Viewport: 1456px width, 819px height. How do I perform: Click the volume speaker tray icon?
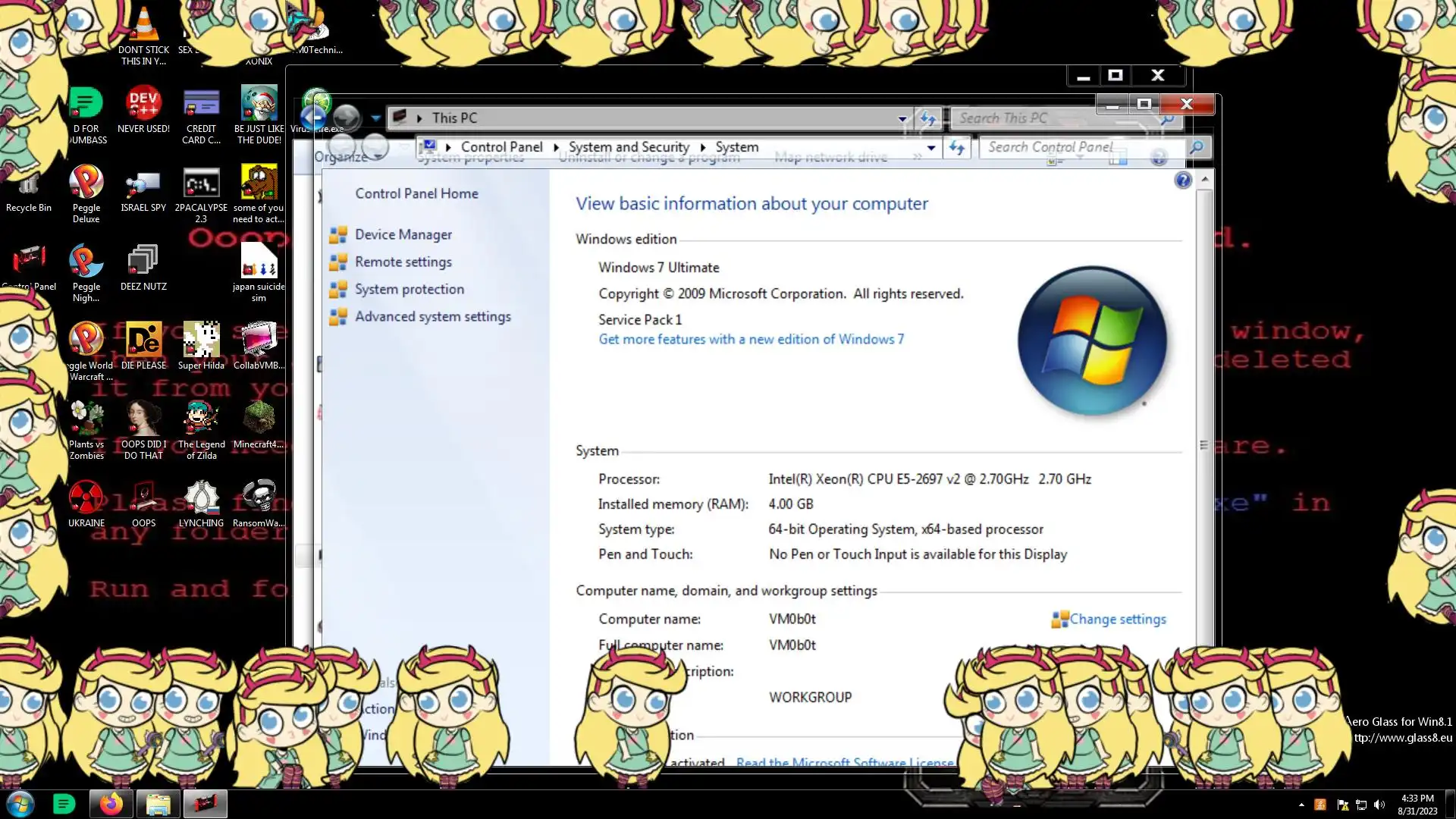pyautogui.click(x=1379, y=805)
